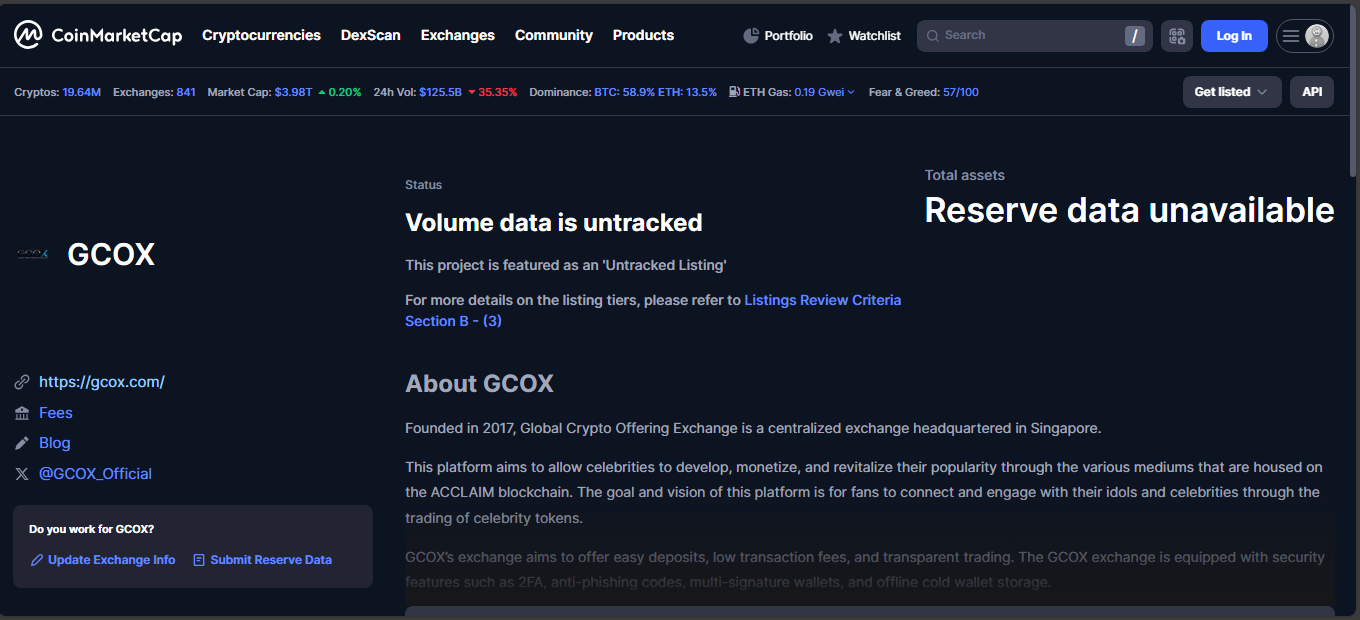
Task: Click the X (Twitter) @GCOX_Official handle
Action: 95,474
